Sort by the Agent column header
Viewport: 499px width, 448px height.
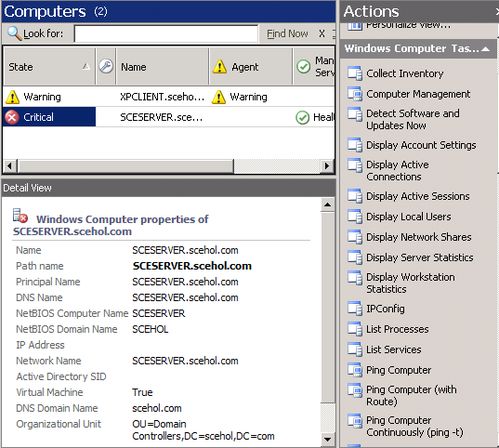251,67
